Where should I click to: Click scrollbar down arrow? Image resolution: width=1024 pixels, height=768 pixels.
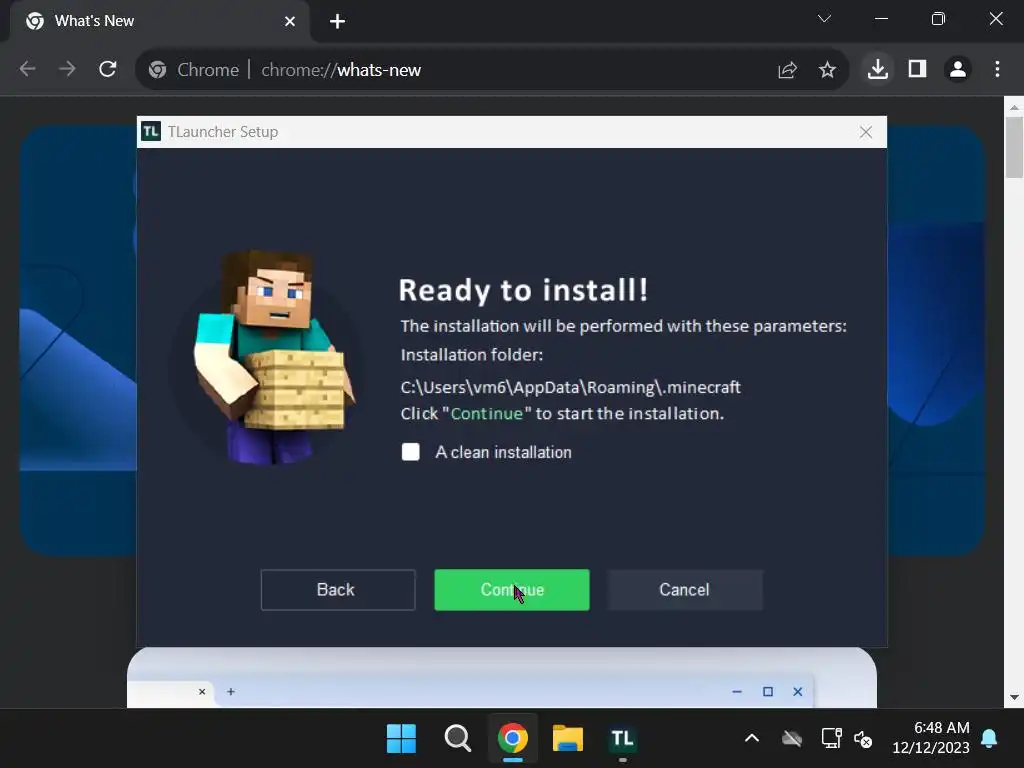point(1014,697)
